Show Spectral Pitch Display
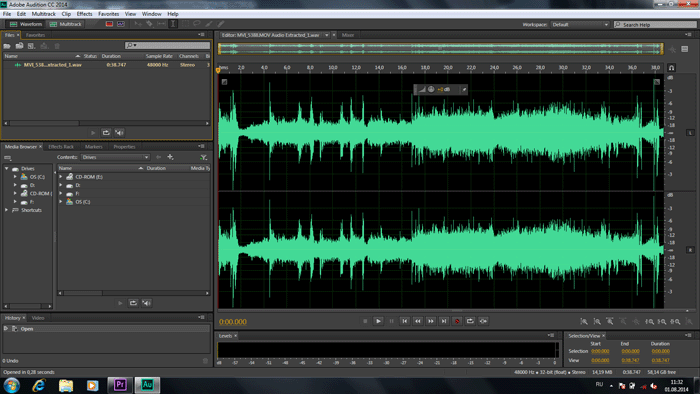The image size is (700, 394). tap(121, 24)
